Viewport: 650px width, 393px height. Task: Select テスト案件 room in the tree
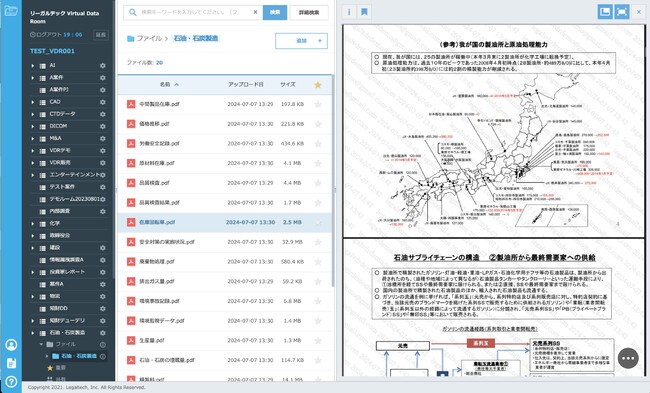[62, 187]
